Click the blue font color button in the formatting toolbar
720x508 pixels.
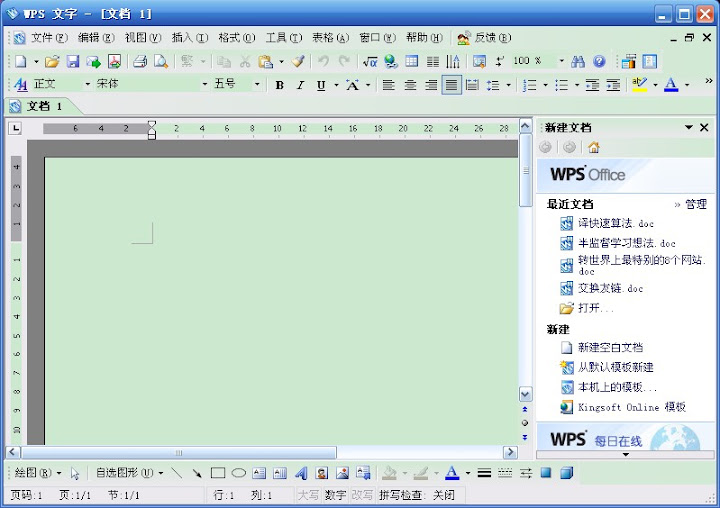click(x=671, y=85)
